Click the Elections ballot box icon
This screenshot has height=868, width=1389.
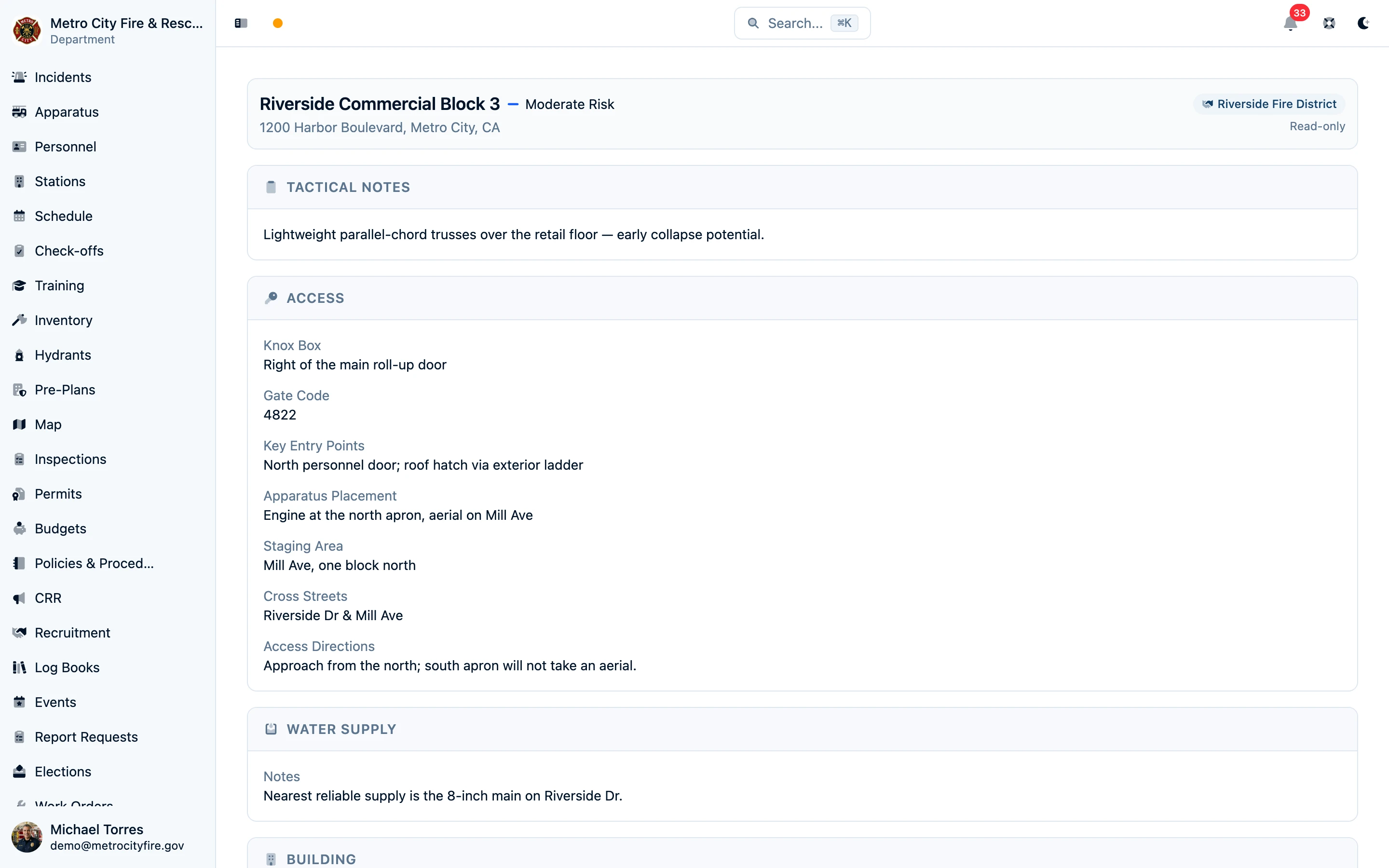tap(19, 772)
